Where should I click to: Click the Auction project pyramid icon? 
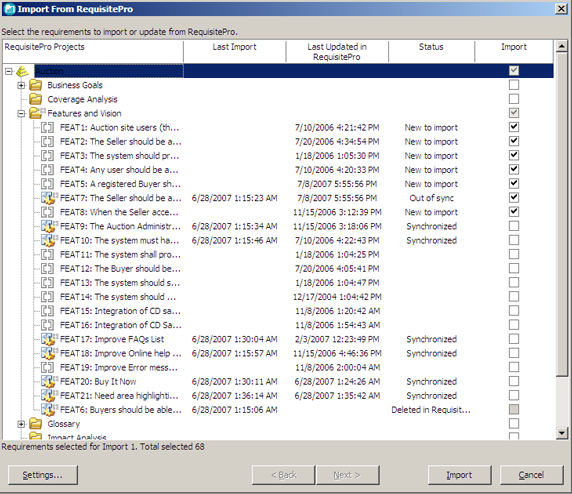pos(22,71)
